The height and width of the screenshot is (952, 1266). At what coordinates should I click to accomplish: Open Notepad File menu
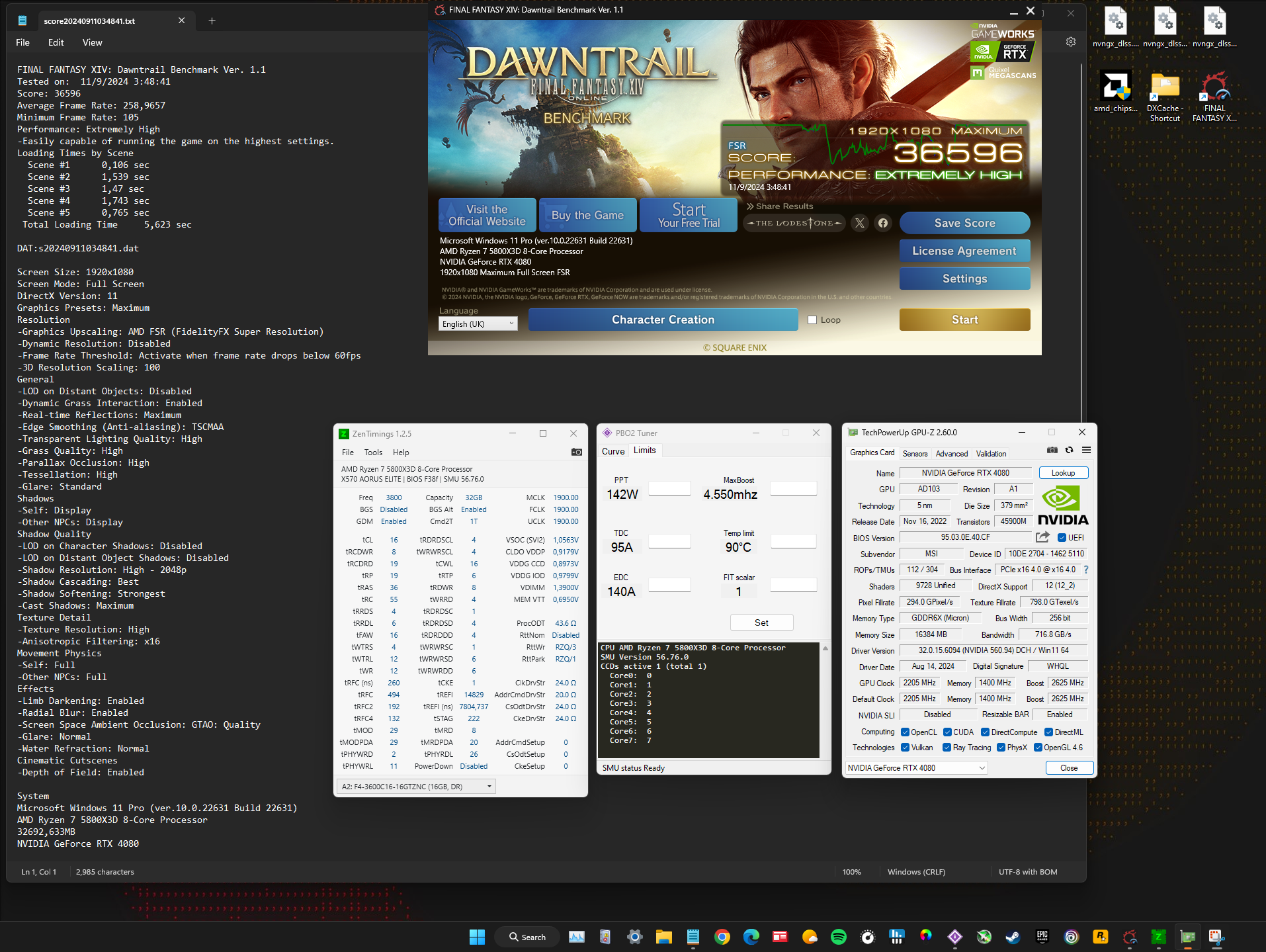(x=22, y=42)
